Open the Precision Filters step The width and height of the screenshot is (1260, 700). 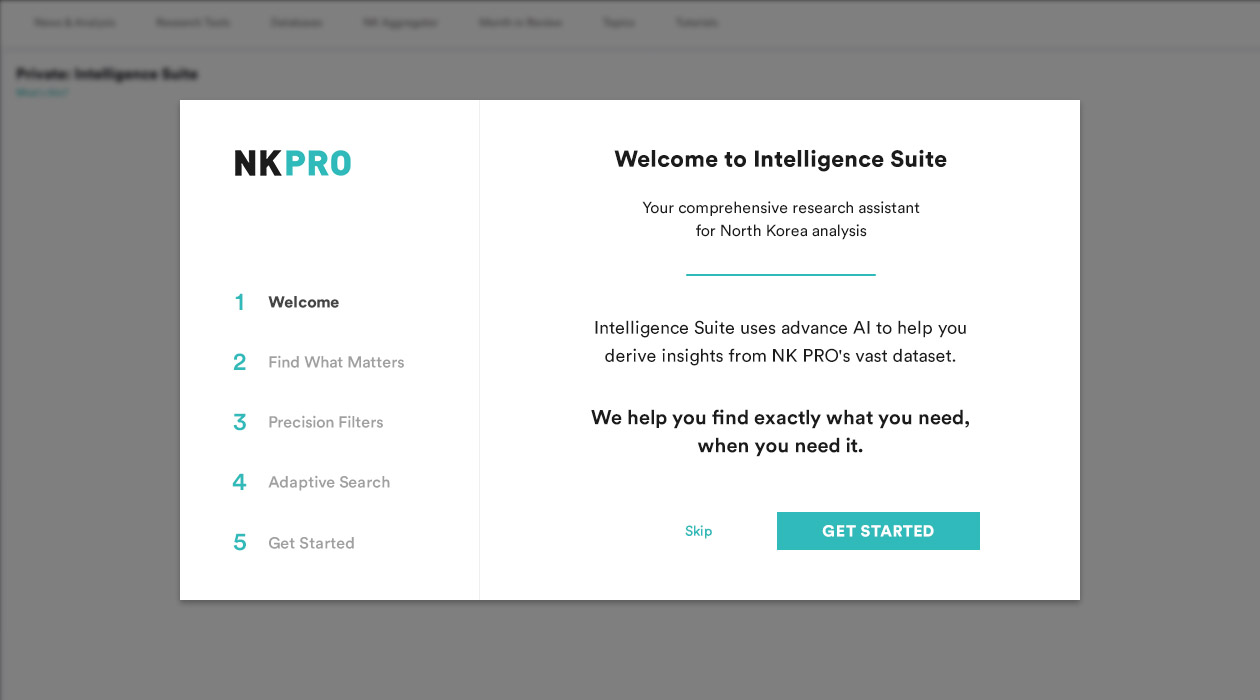tap(325, 422)
